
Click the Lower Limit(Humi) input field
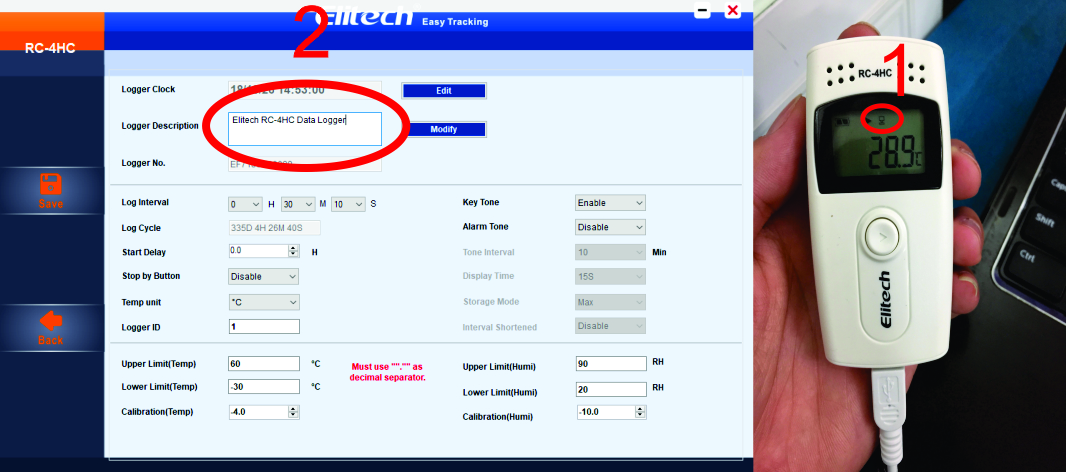click(x=611, y=389)
